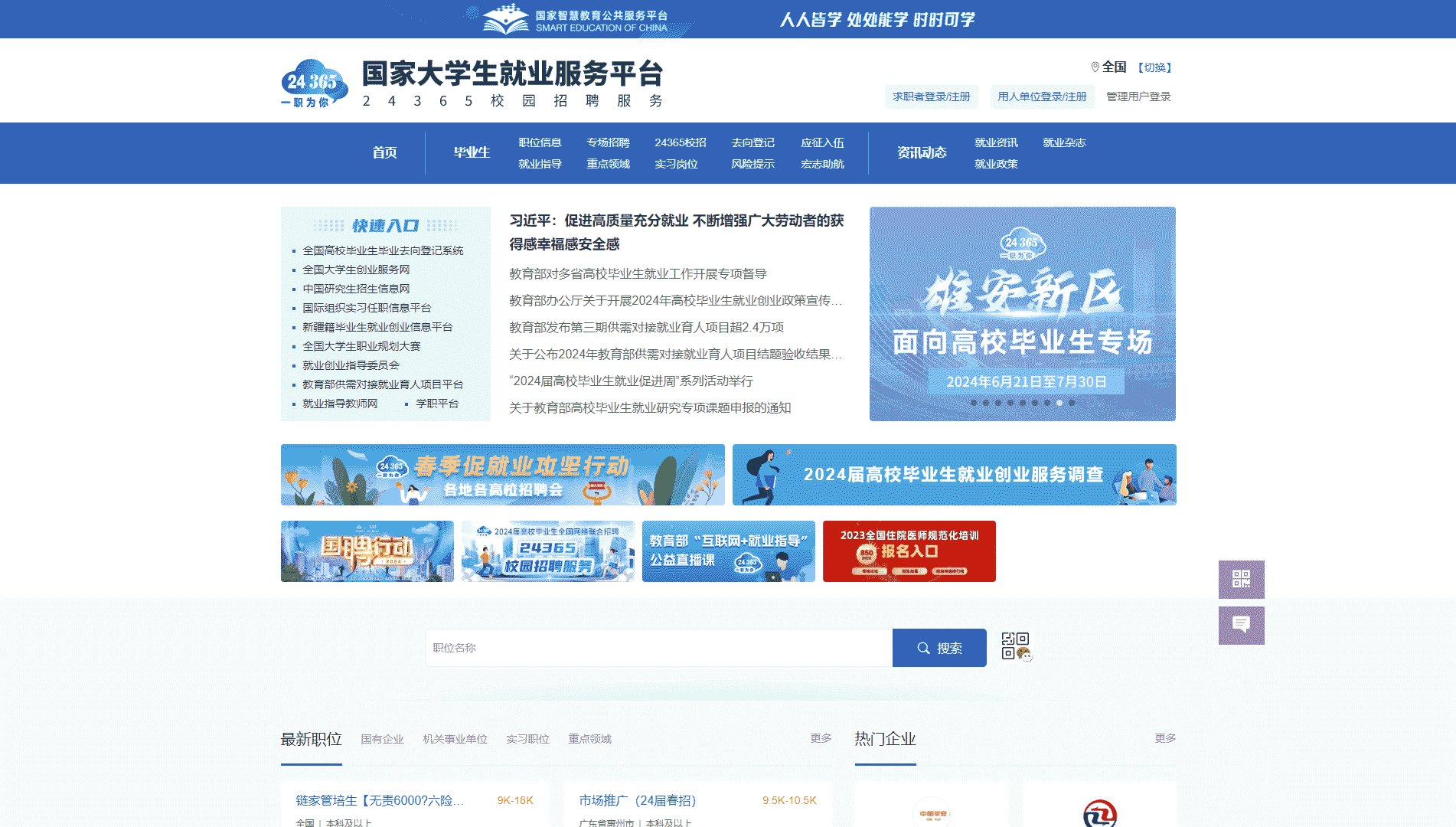Viewport: 1456px width, 827px height.
Task: Click the 搜索 search button
Action: tap(939, 648)
